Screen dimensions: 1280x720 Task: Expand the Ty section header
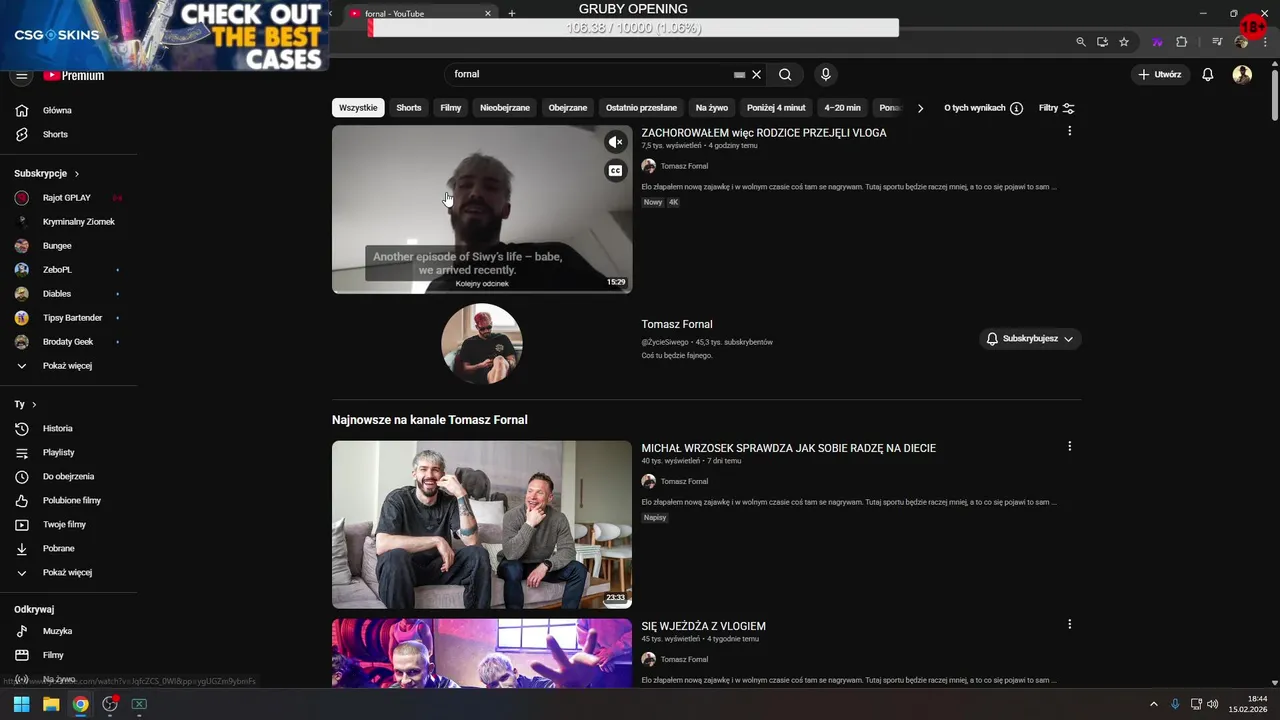tap(25, 404)
